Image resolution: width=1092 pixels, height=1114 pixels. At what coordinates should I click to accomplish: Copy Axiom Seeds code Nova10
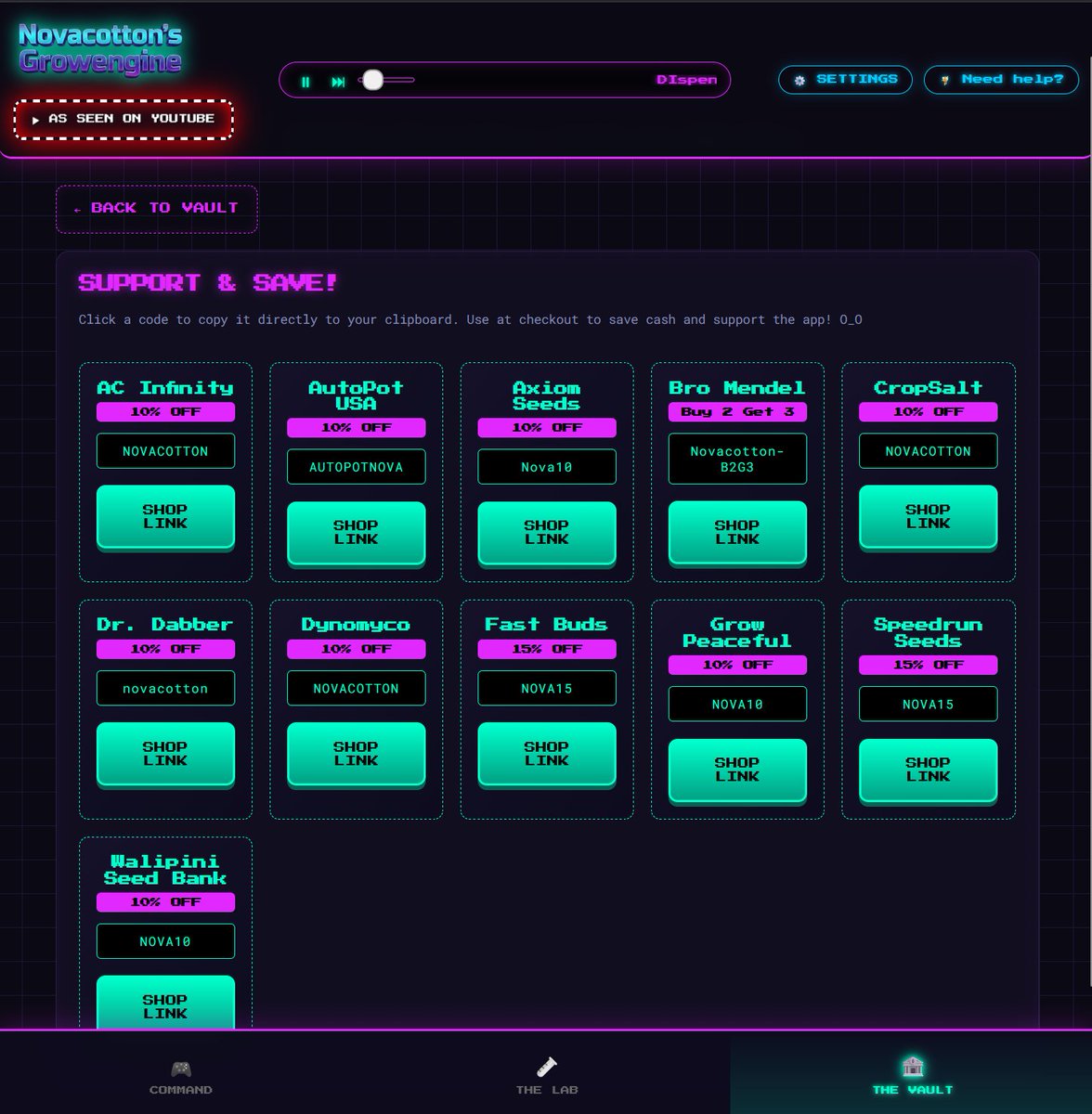click(547, 467)
